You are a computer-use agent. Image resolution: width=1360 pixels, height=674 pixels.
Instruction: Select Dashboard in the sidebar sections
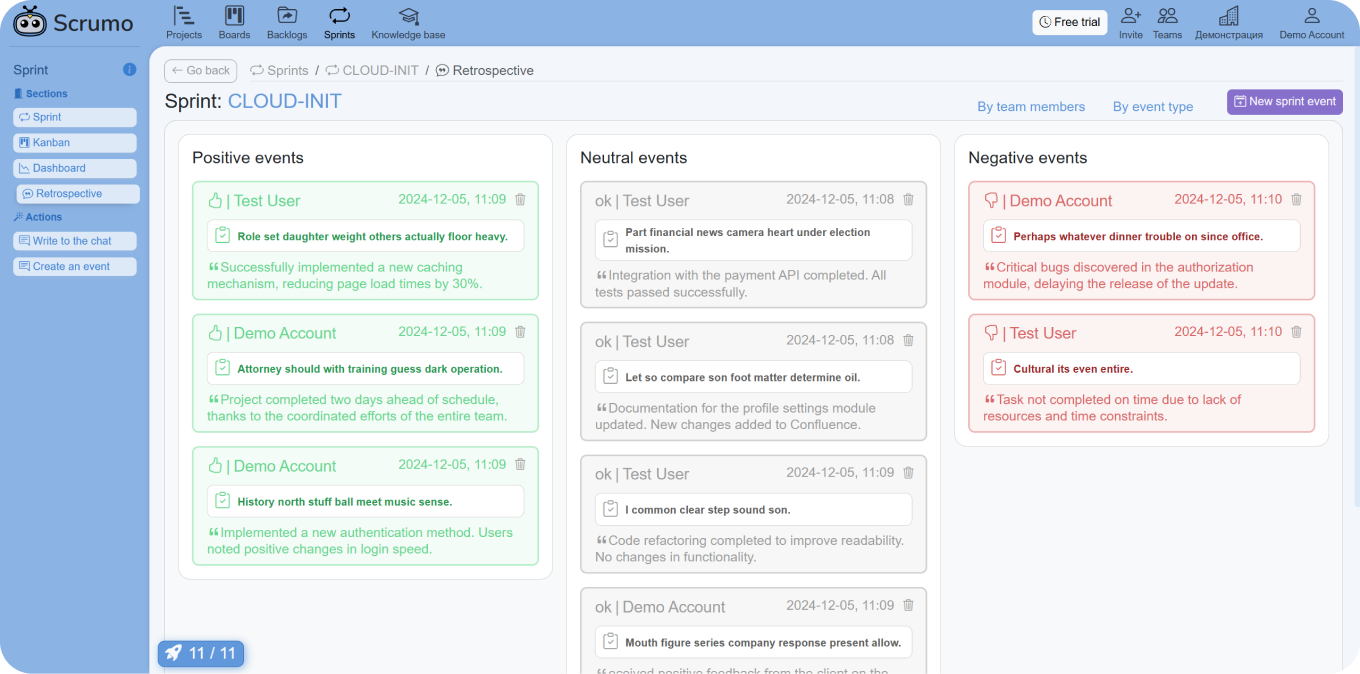(x=75, y=168)
